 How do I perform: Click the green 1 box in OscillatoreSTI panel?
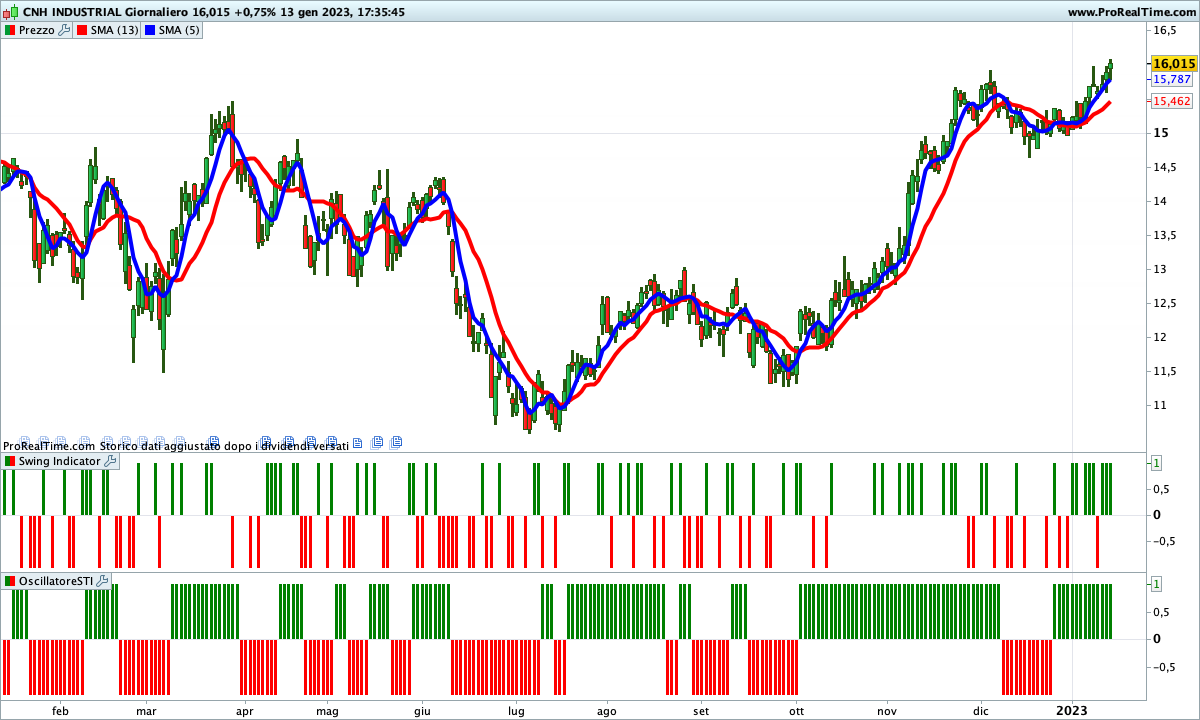tap(1156, 583)
